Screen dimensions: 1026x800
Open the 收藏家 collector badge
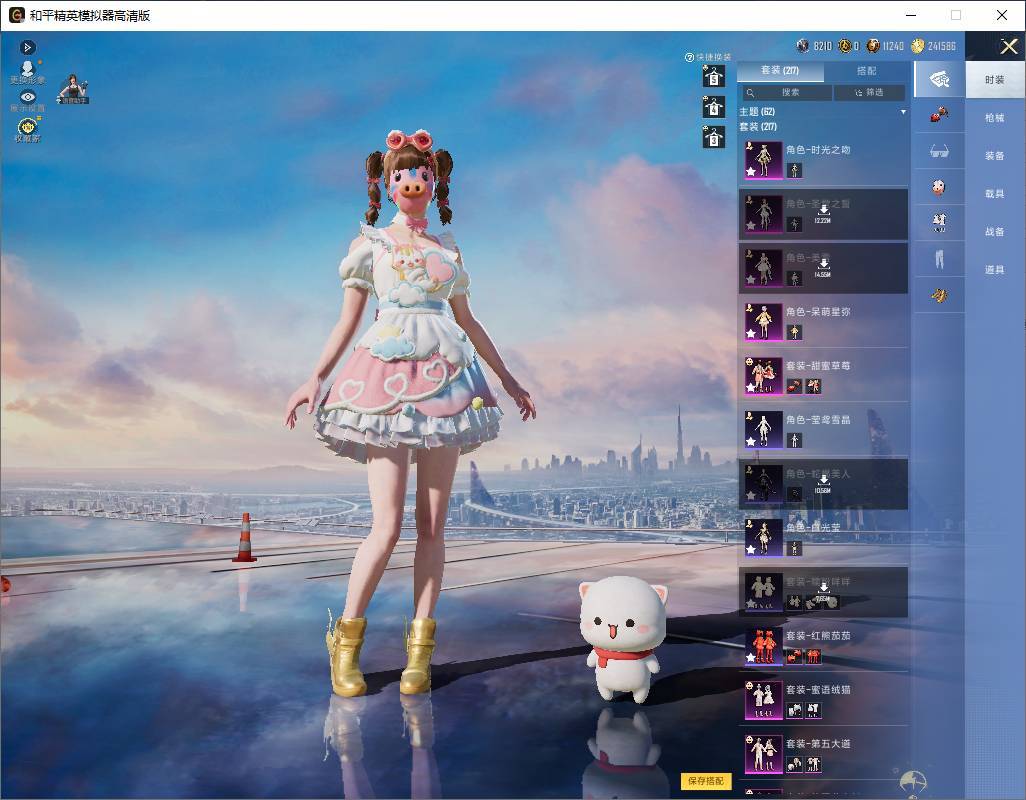click(x=27, y=130)
